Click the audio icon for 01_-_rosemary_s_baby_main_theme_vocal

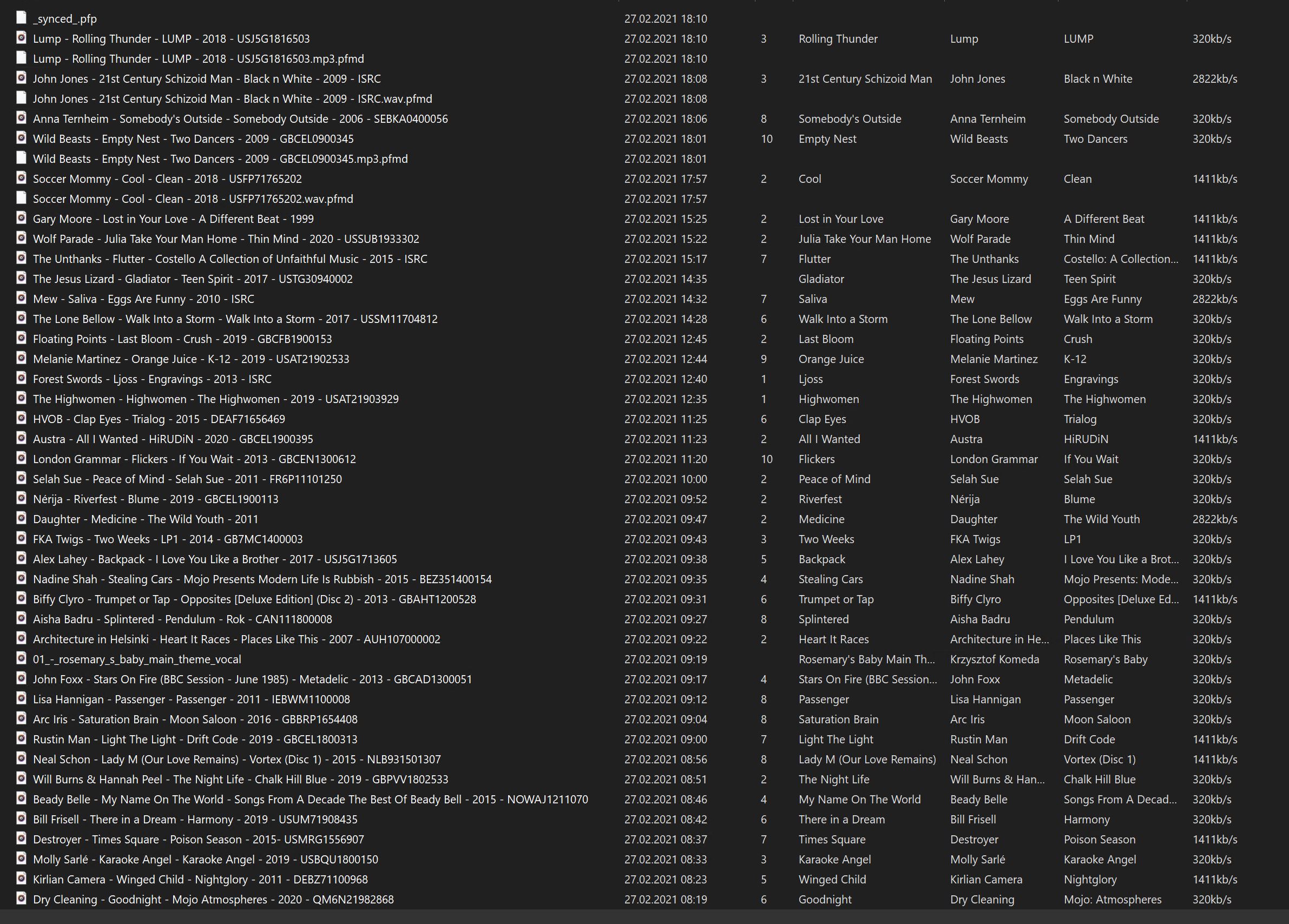point(21,658)
